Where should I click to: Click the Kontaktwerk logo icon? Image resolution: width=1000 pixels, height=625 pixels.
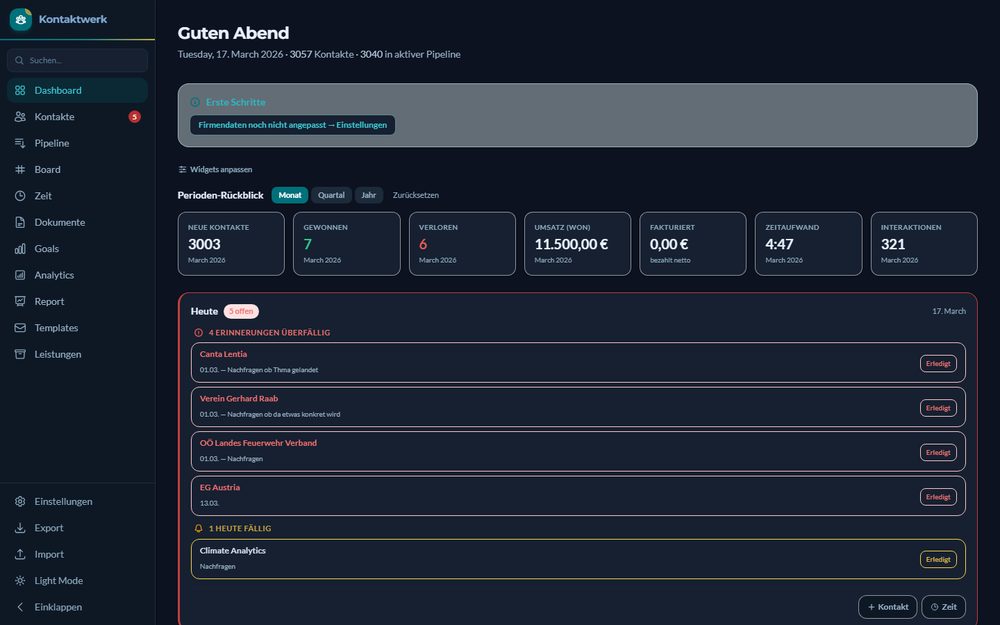[x=19, y=19]
